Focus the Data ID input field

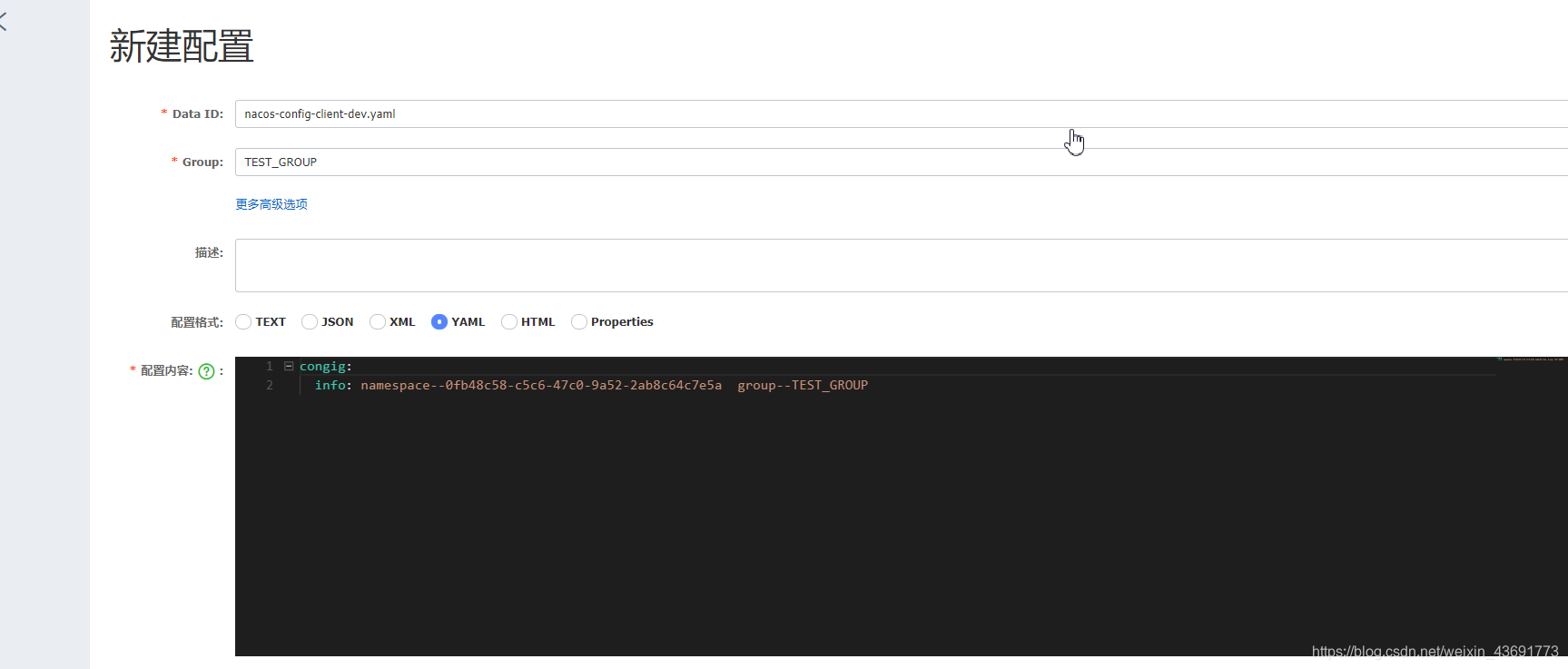tap(902, 113)
